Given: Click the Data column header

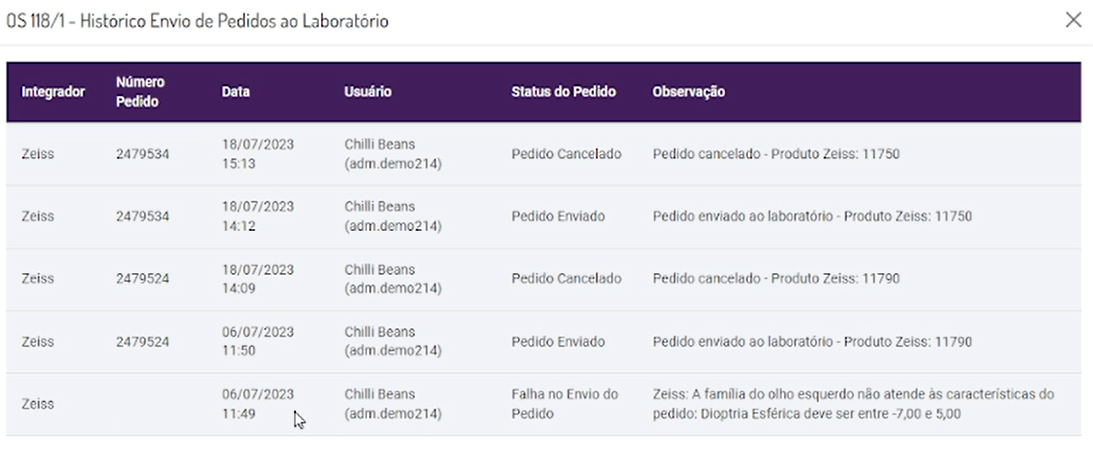Looking at the screenshot, I should click(236, 92).
